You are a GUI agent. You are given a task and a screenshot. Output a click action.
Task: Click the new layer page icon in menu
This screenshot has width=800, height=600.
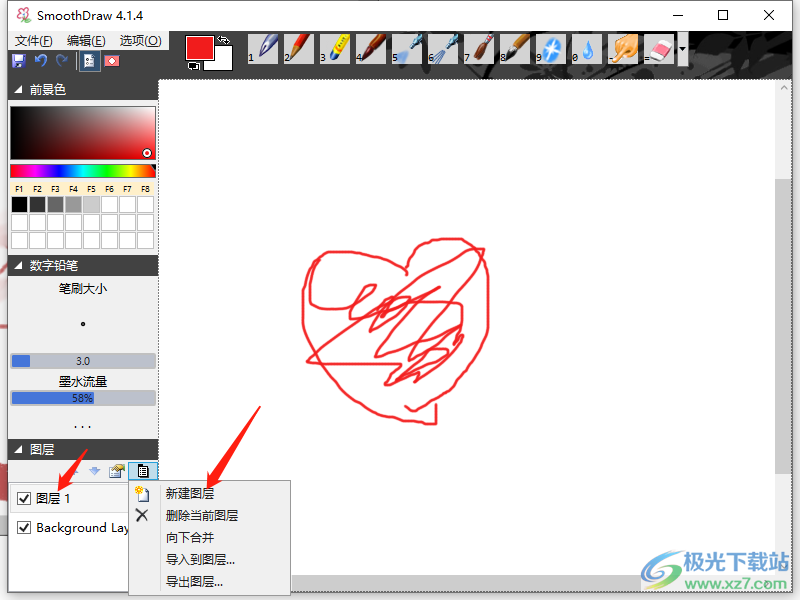[x=142, y=493]
